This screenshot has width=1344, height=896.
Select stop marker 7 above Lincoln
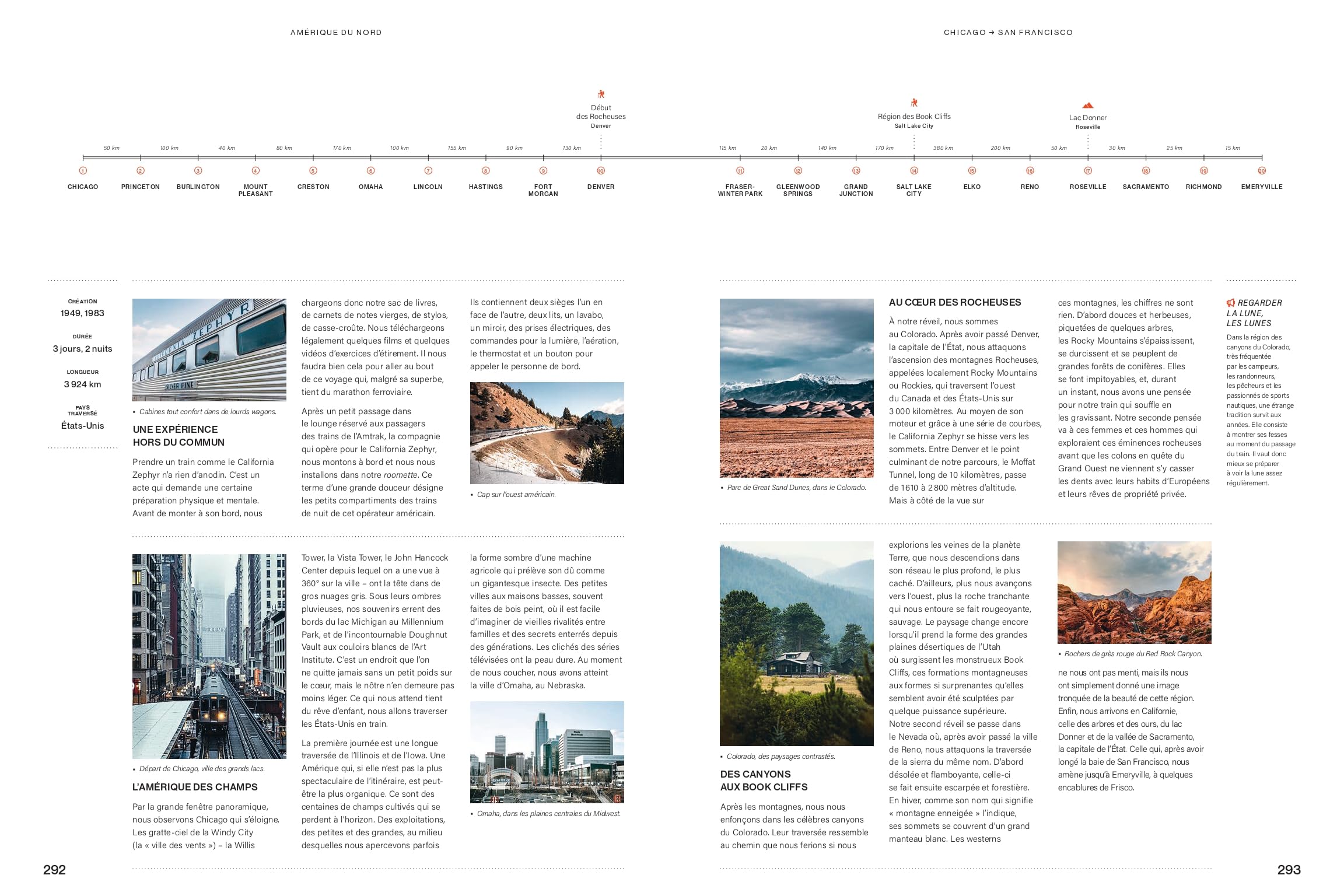click(428, 171)
